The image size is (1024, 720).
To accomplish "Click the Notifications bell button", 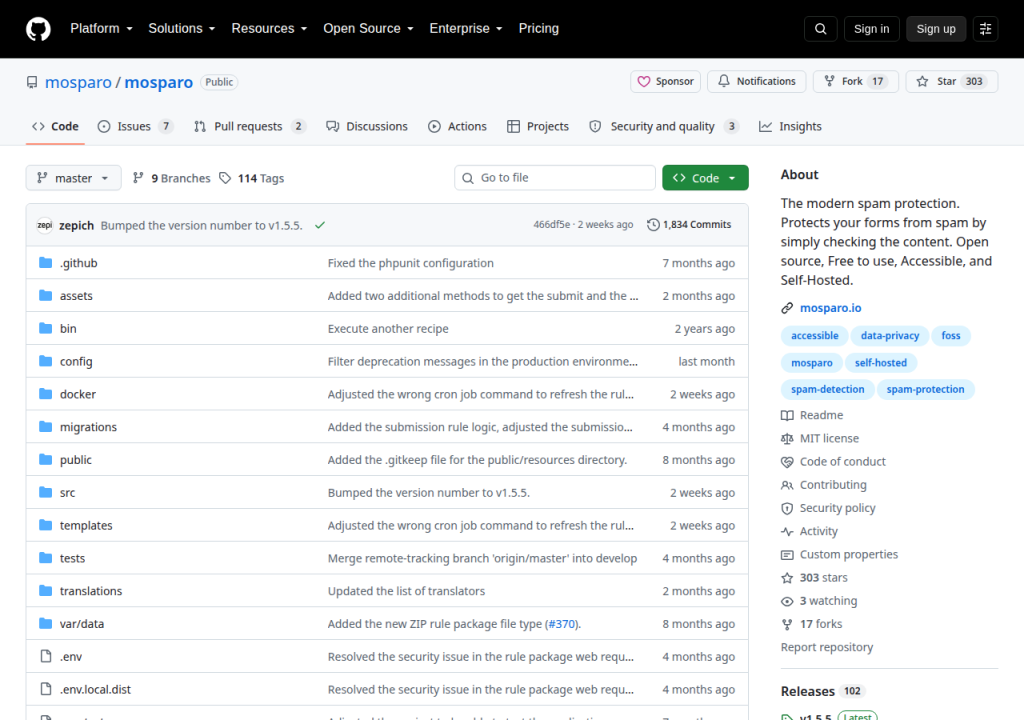I will click(x=756, y=82).
